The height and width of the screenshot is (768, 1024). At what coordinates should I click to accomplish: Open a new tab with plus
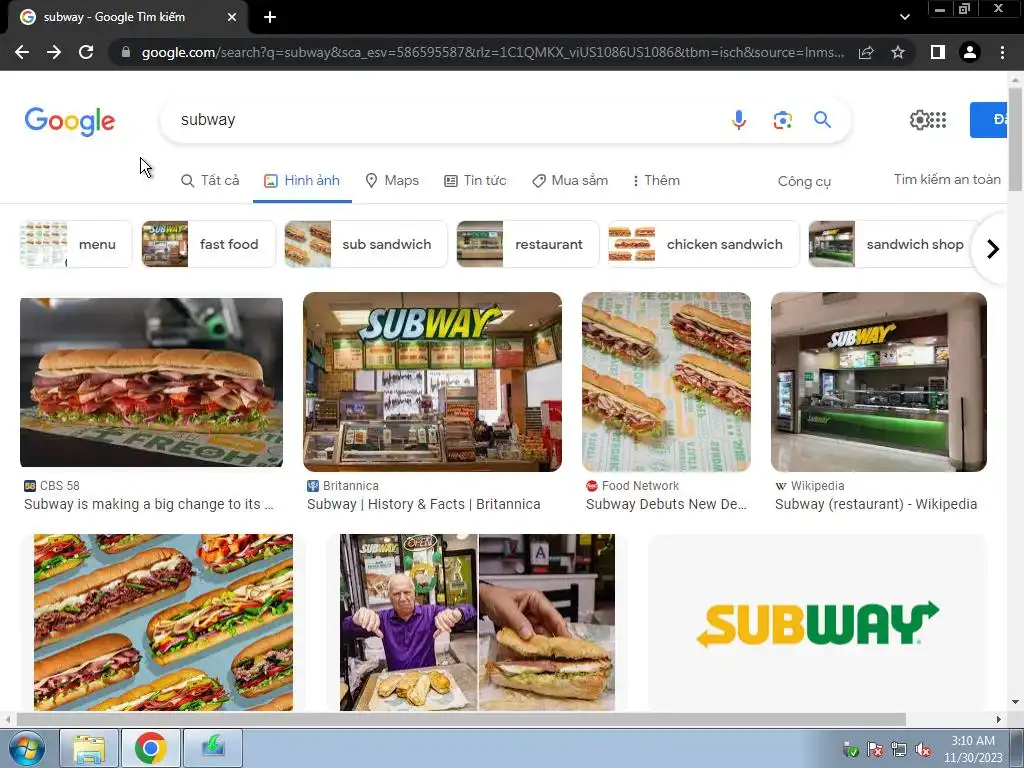click(x=270, y=17)
